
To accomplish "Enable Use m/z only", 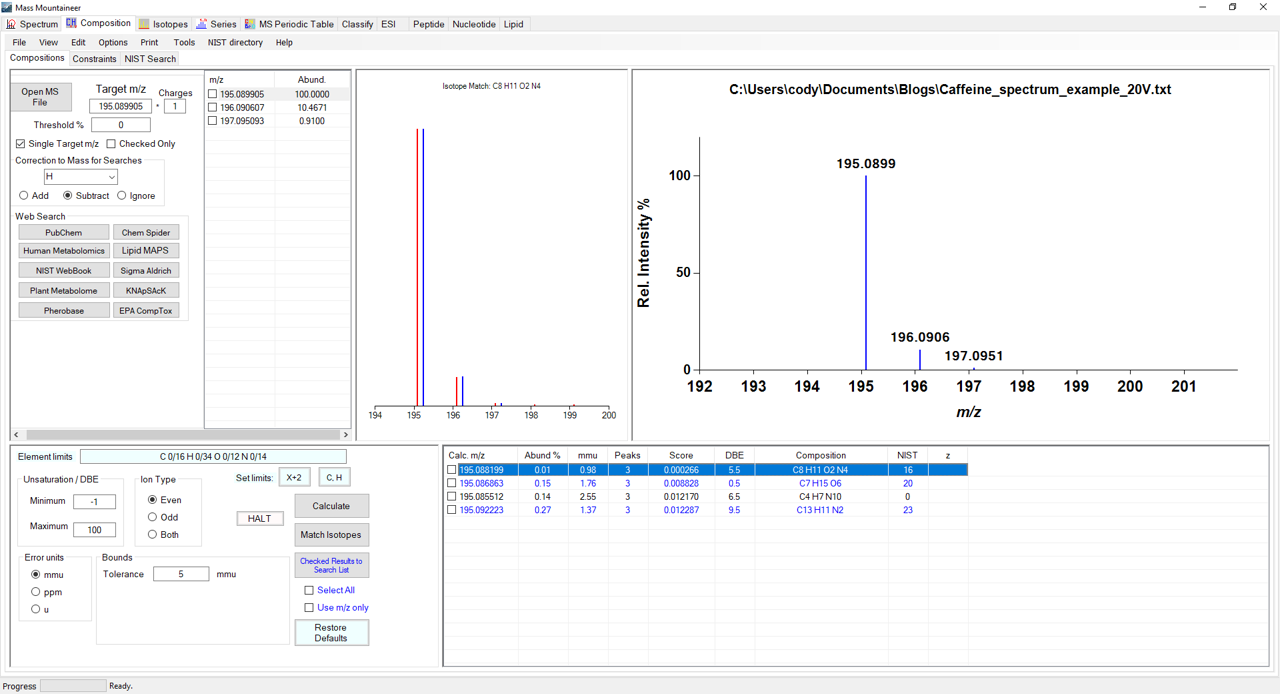I will point(309,607).
